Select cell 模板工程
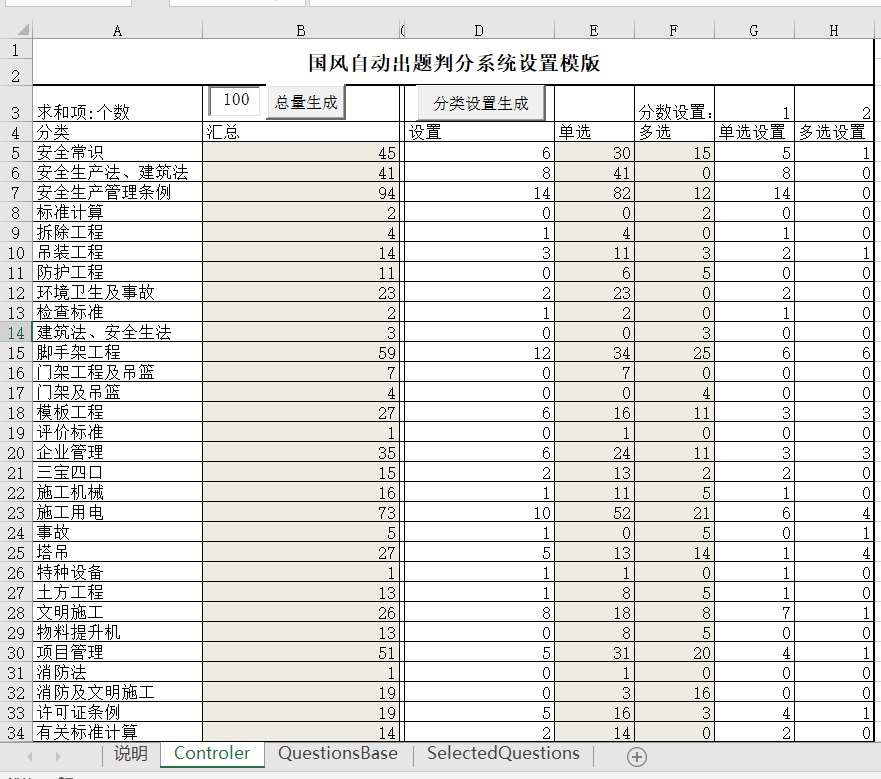881x779 pixels. click(117, 412)
